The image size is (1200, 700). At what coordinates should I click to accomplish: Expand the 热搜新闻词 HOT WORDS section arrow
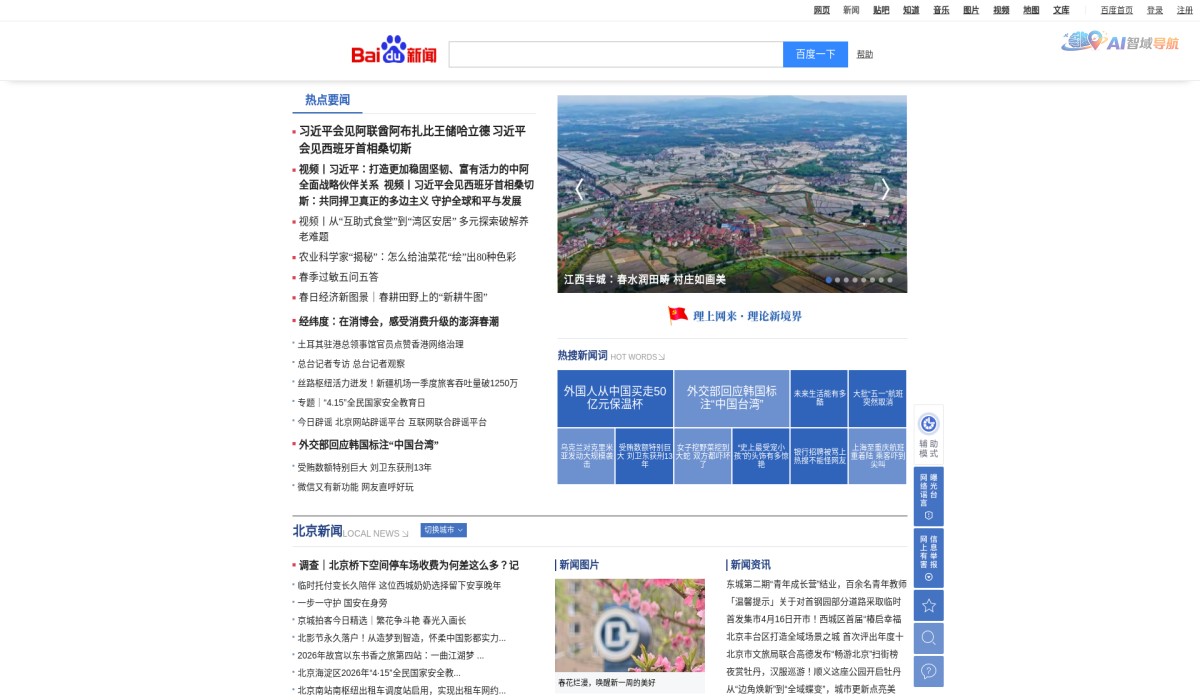pos(663,355)
